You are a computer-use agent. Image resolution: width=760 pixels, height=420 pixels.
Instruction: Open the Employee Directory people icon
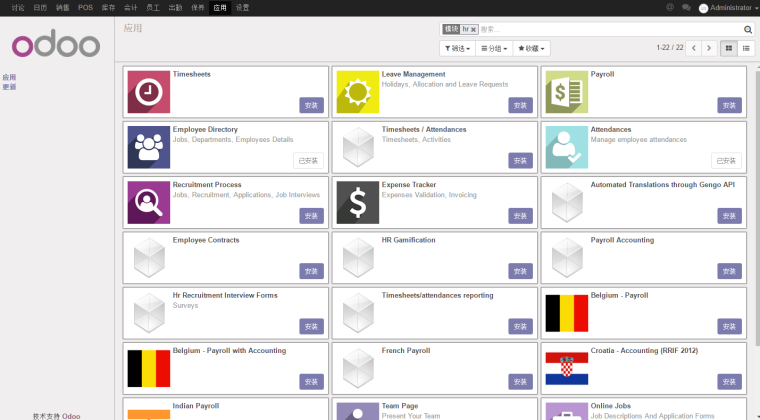click(149, 147)
